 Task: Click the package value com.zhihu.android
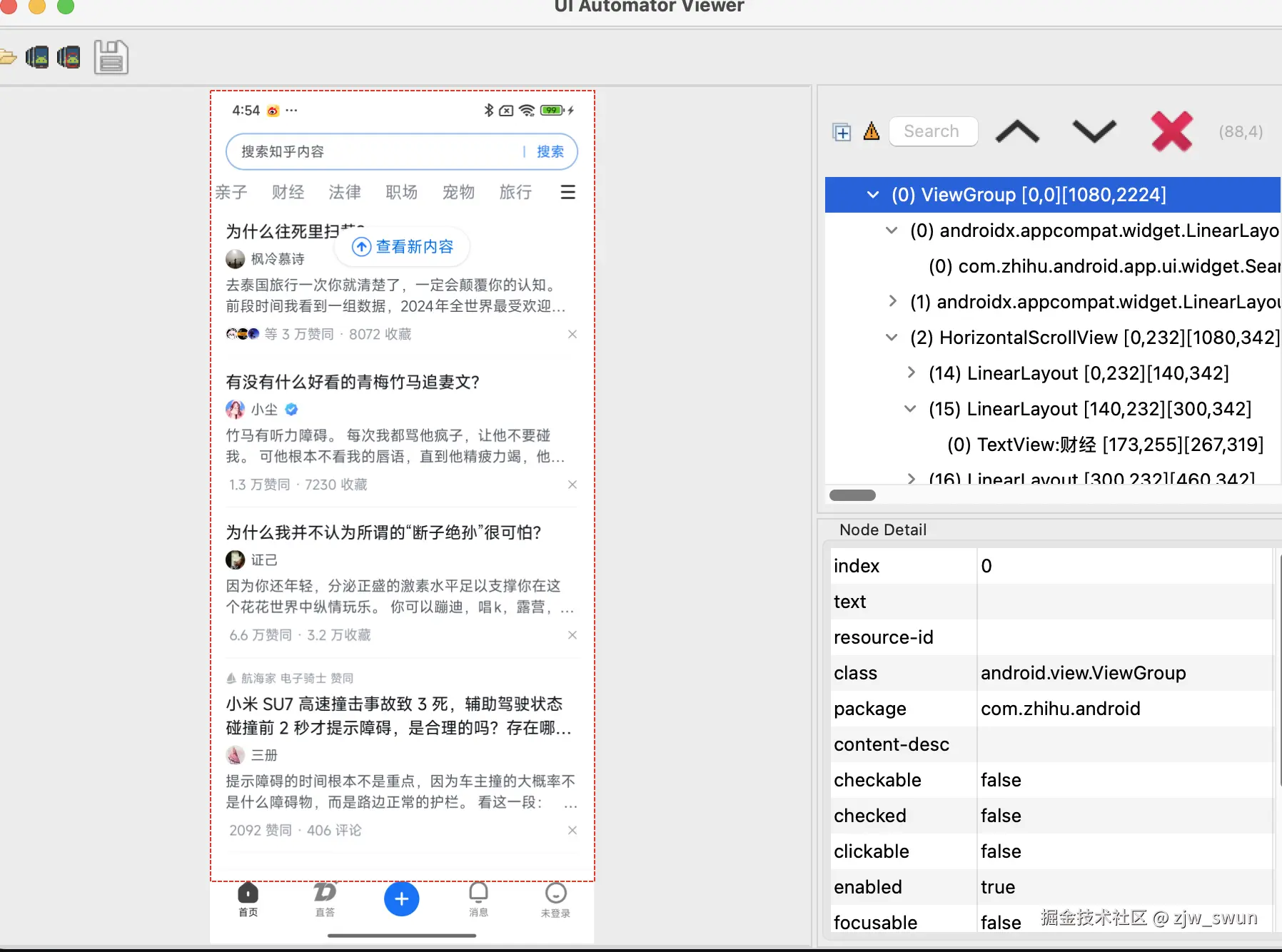tap(1060, 709)
